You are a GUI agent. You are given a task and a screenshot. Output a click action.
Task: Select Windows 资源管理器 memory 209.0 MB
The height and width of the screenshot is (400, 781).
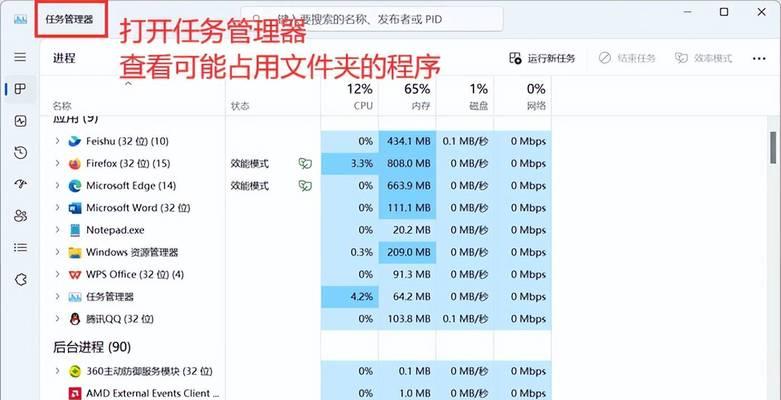tap(408, 253)
